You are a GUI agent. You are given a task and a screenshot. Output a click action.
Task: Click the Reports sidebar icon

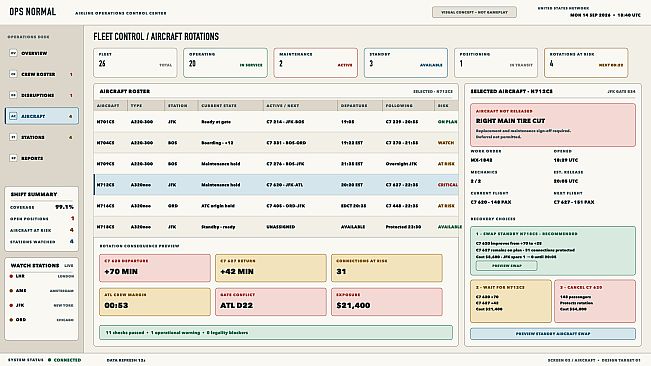13,158
